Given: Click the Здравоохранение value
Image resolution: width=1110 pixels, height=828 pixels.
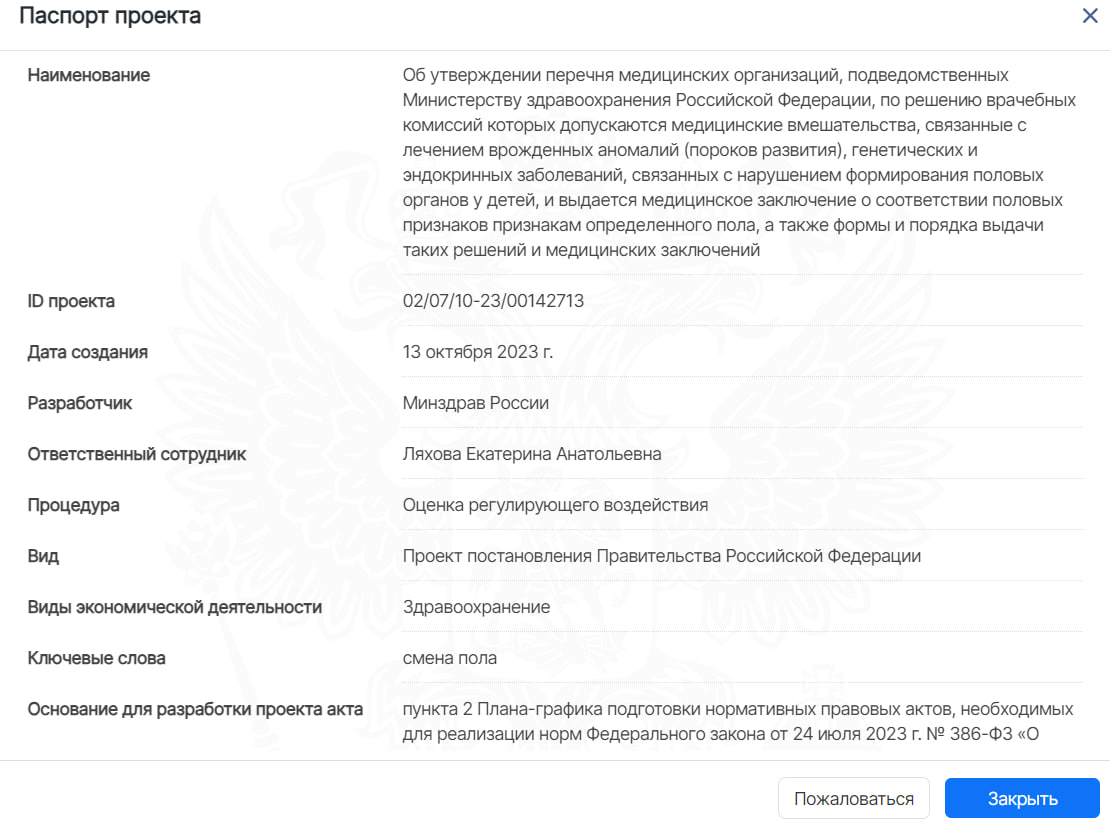Looking at the screenshot, I should pyautogui.click(x=476, y=606).
